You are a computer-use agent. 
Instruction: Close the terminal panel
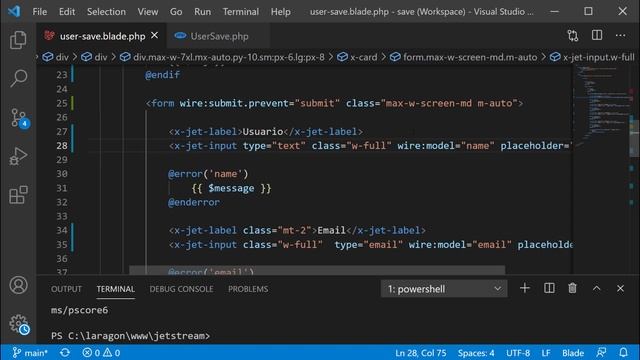coord(620,288)
